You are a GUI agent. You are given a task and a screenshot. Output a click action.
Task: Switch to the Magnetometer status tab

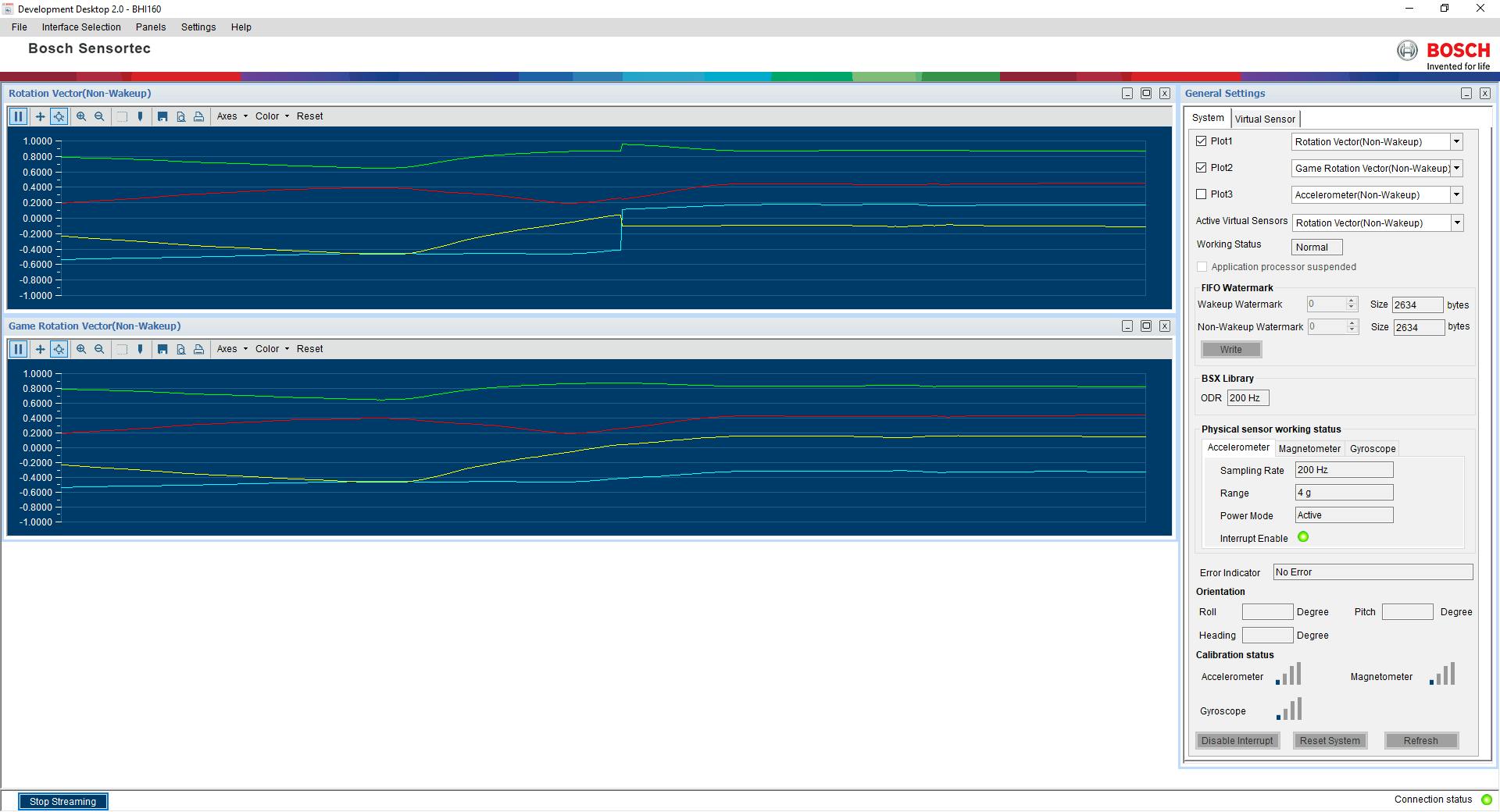pyautogui.click(x=1309, y=449)
